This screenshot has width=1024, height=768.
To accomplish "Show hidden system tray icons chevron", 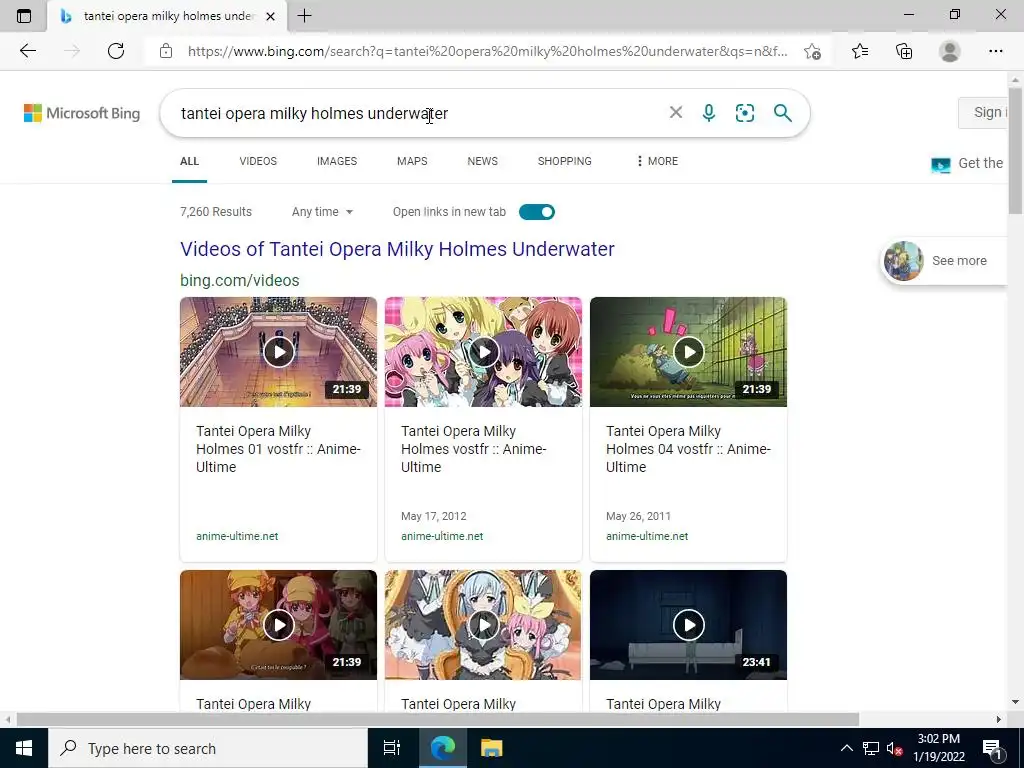I will click(x=846, y=748).
